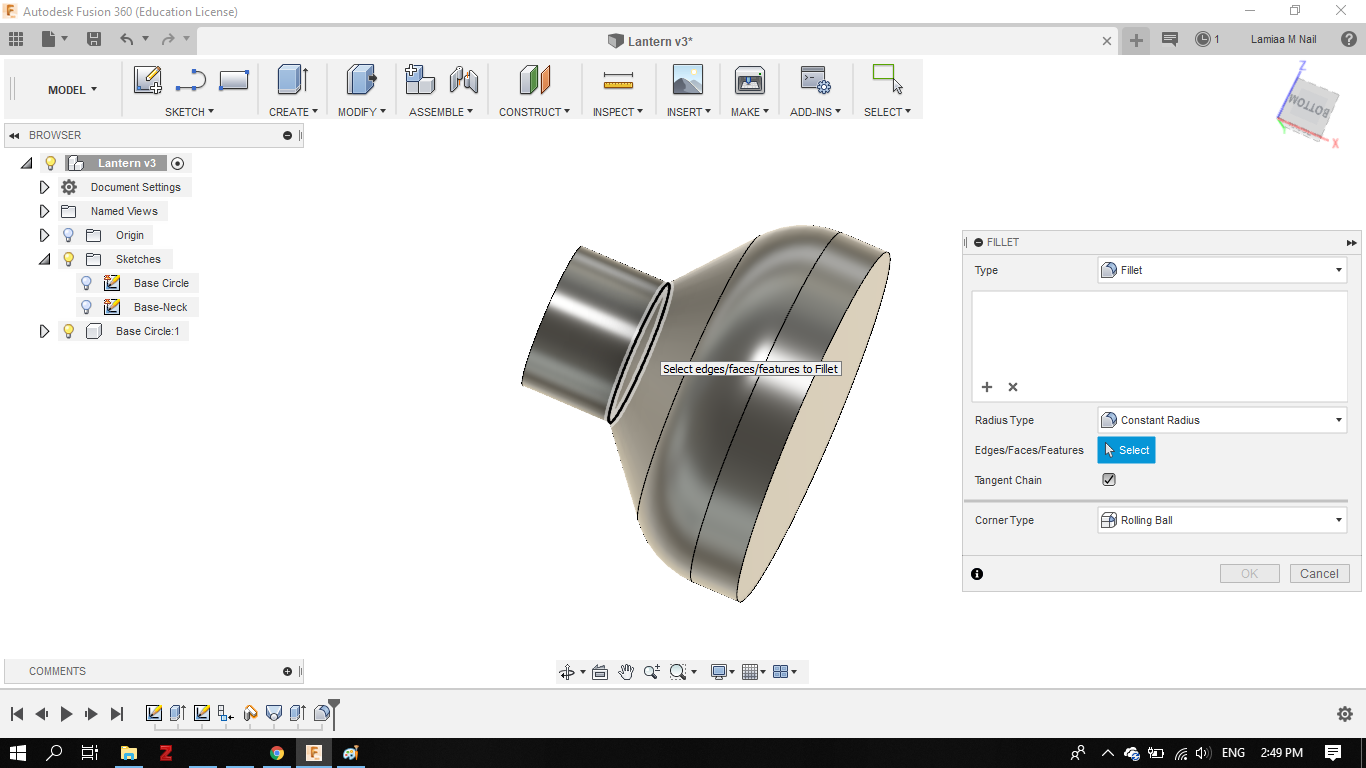This screenshot has height=768, width=1366.
Task: Select the Fillet feature in the timeline
Action: (x=322, y=713)
